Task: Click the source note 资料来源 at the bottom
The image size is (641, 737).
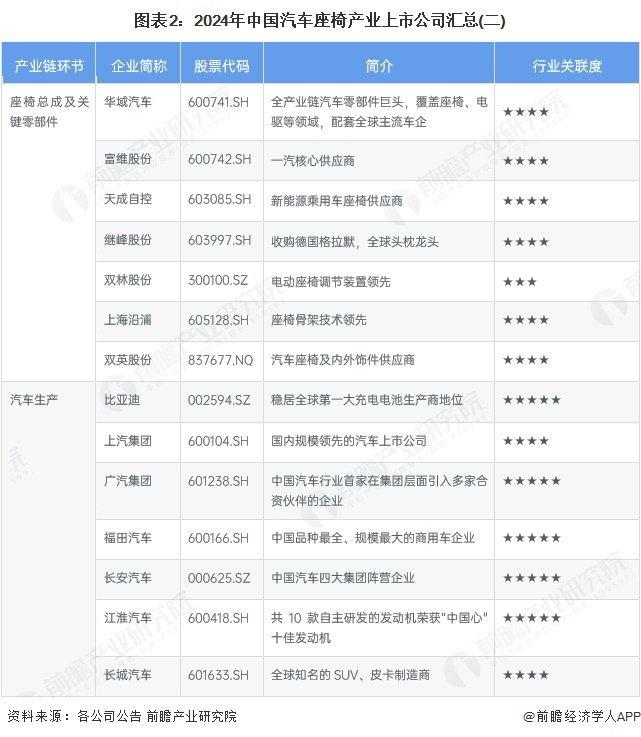Action: point(122,716)
